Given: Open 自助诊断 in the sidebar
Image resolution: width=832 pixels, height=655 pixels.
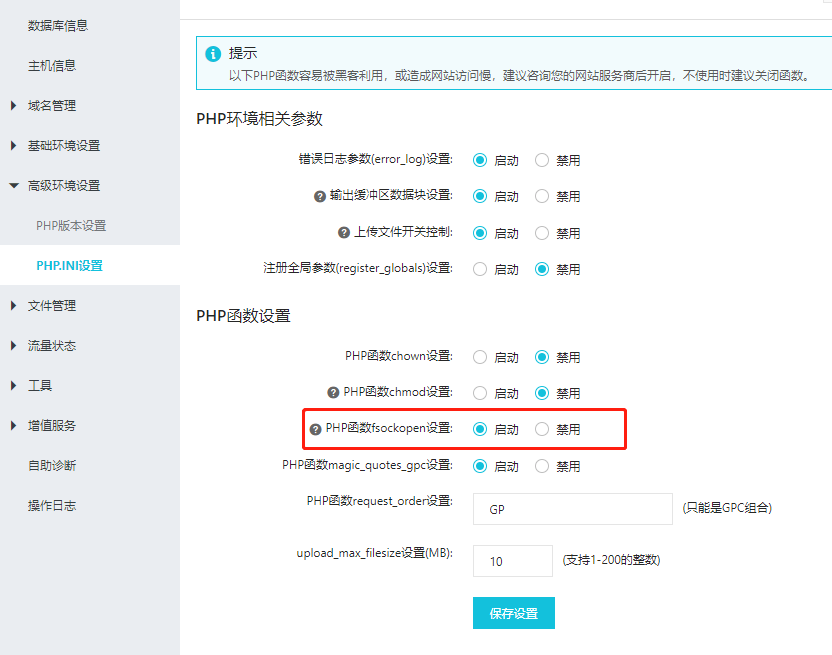Looking at the screenshot, I should coord(52,466).
